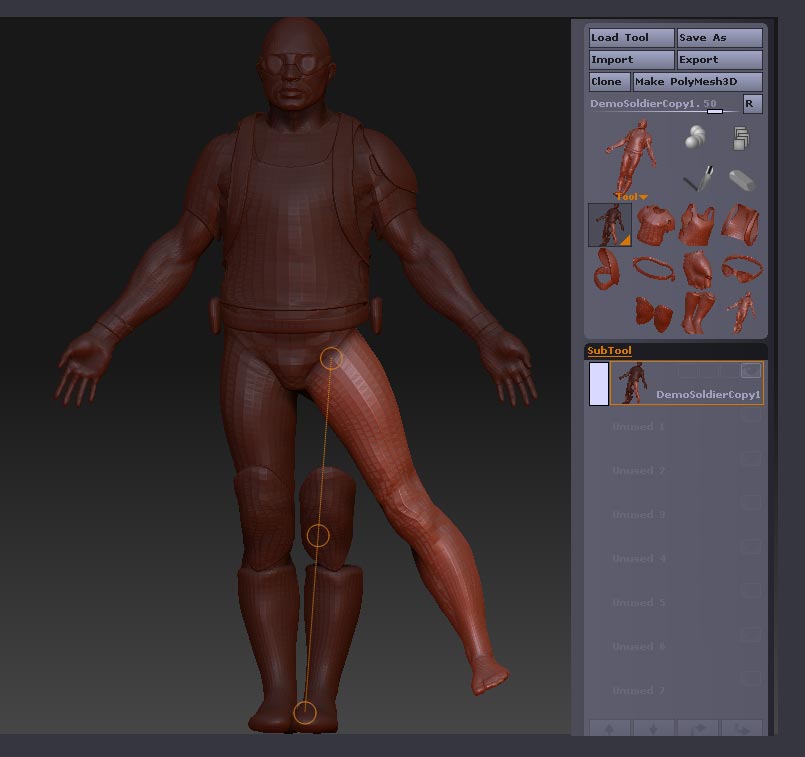Open the Tool dropdown under the large soldier preview

tap(631, 197)
